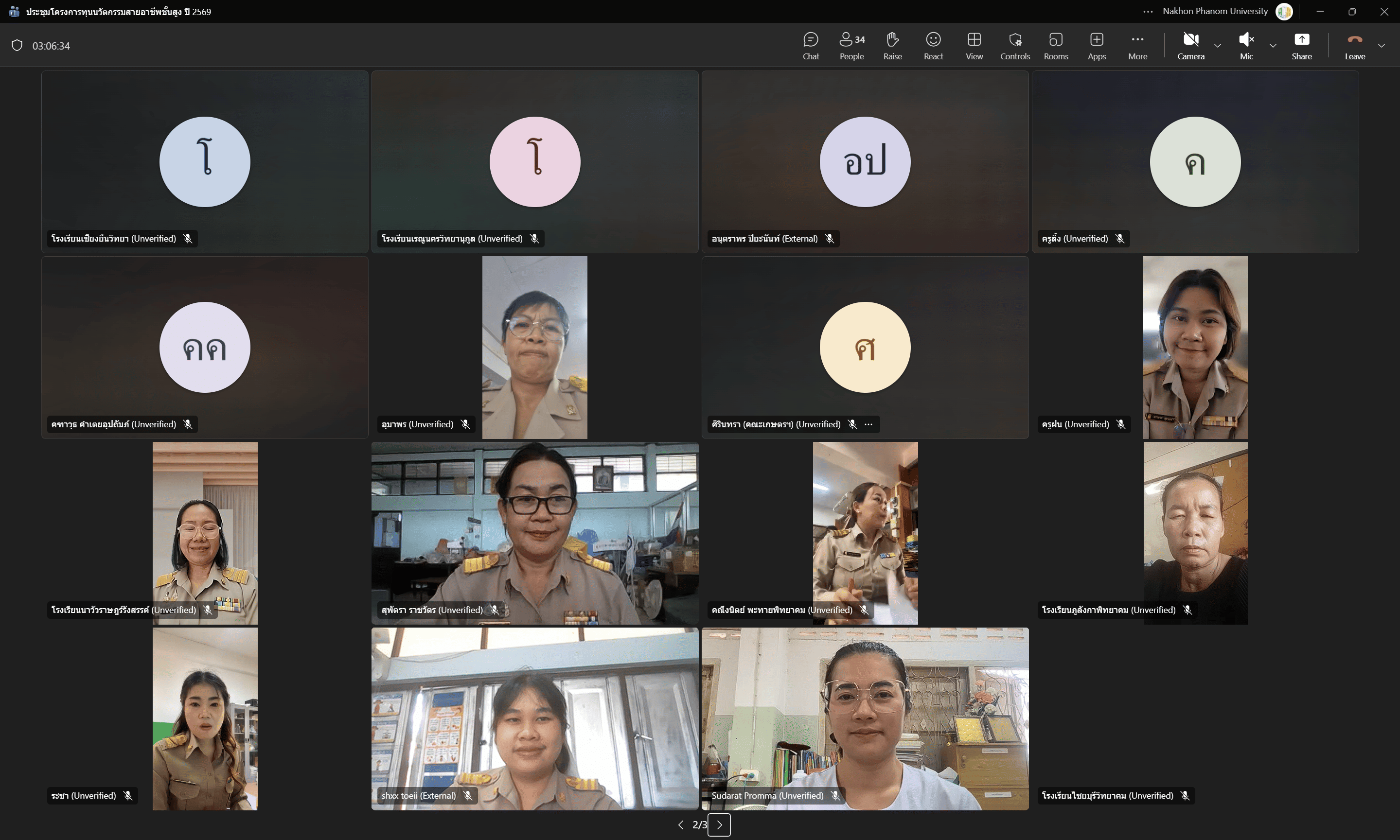Show the People participants list
Screen dimensions: 1400x840
851,45
